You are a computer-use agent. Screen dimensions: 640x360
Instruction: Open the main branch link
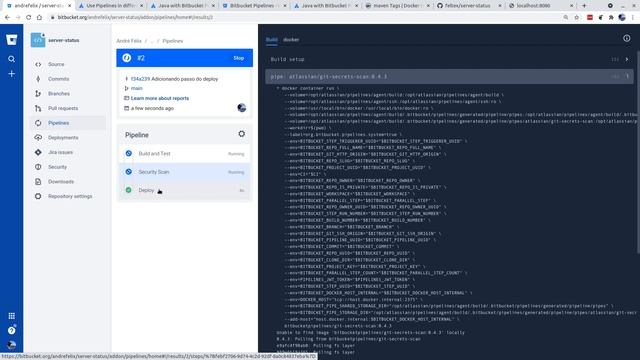[137, 89]
